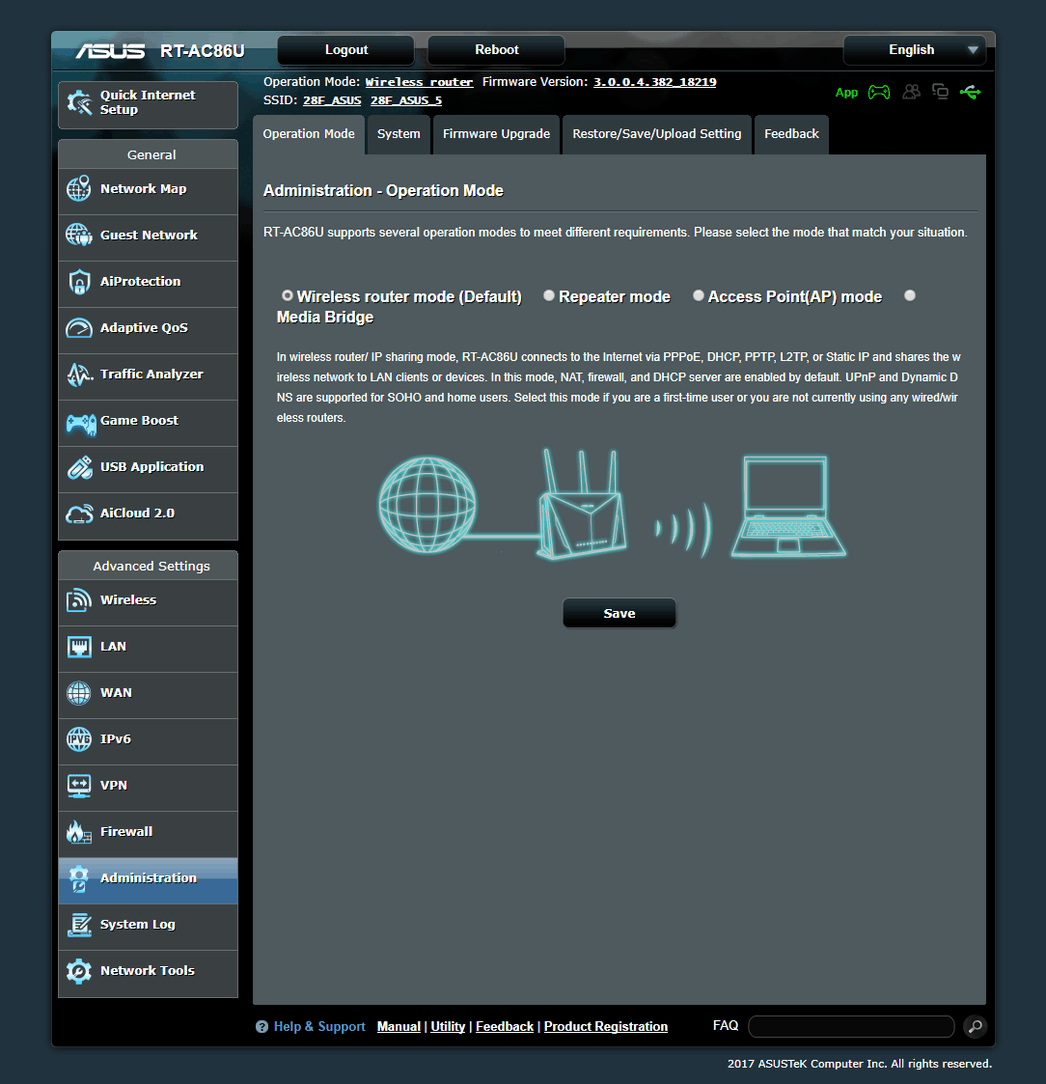This screenshot has height=1084, width=1046.
Task: Click the AiProtection shield icon
Action: pos(79,281)
